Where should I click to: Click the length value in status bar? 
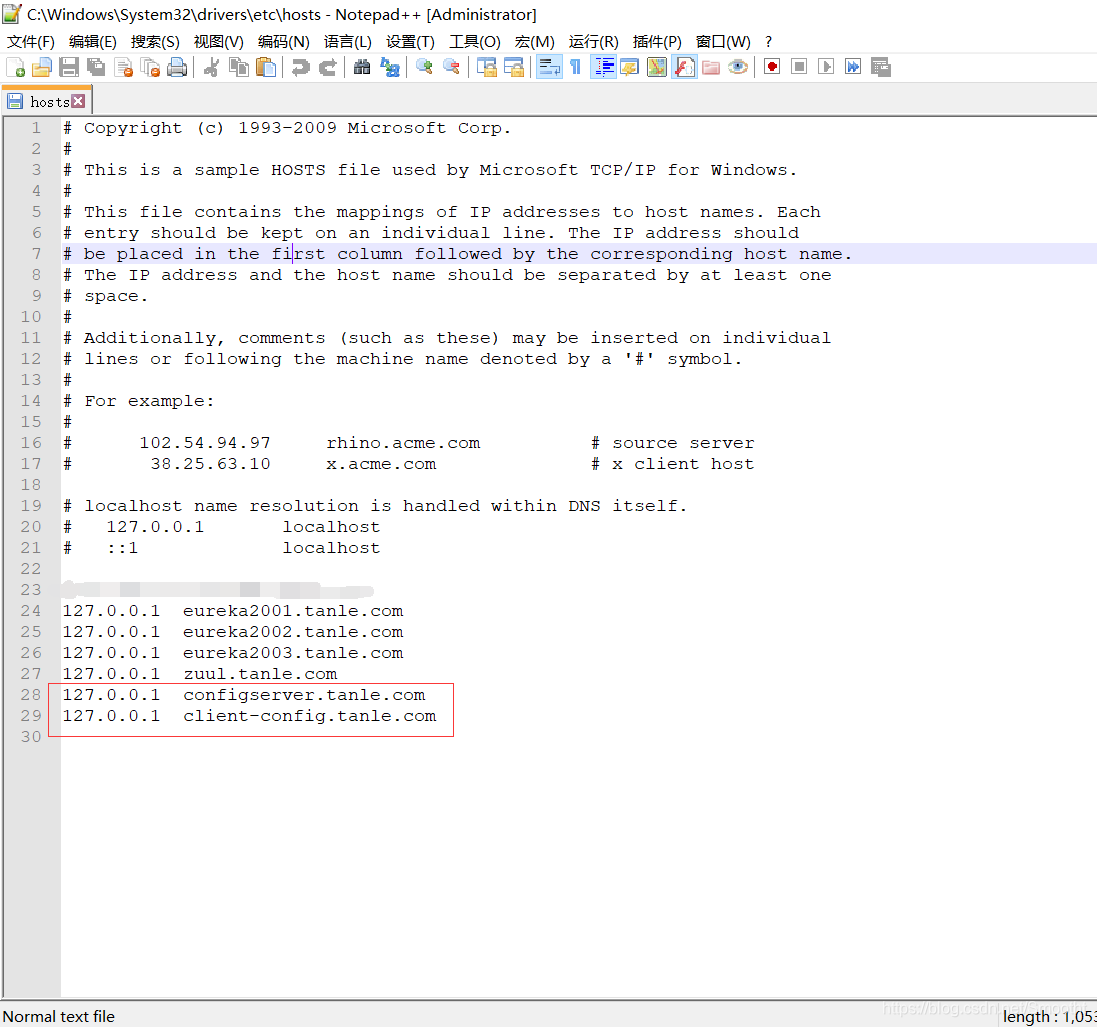coord(1049,1017)
